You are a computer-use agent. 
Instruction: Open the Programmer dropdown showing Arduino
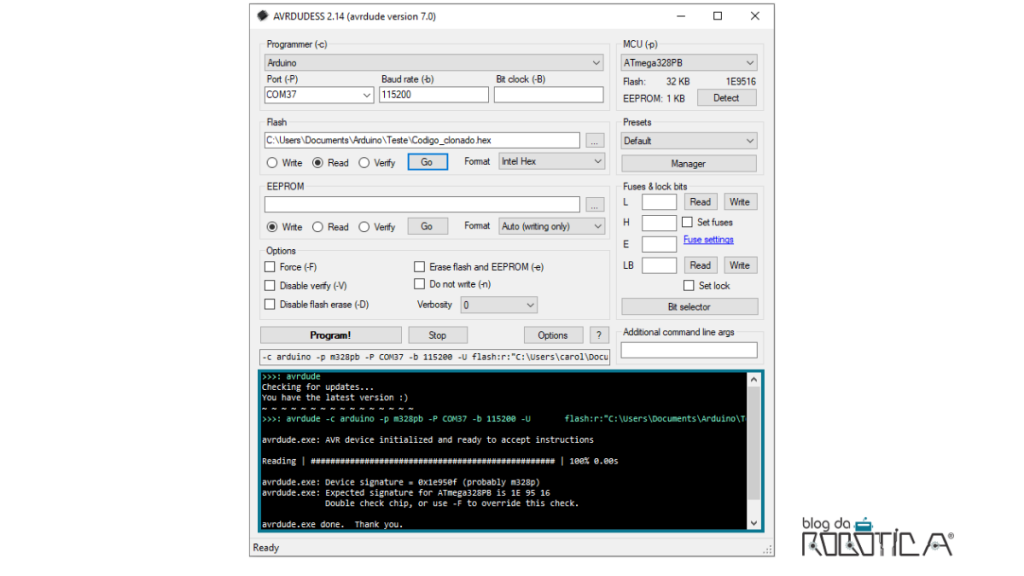pyautogui.click(x=434, y=63)
